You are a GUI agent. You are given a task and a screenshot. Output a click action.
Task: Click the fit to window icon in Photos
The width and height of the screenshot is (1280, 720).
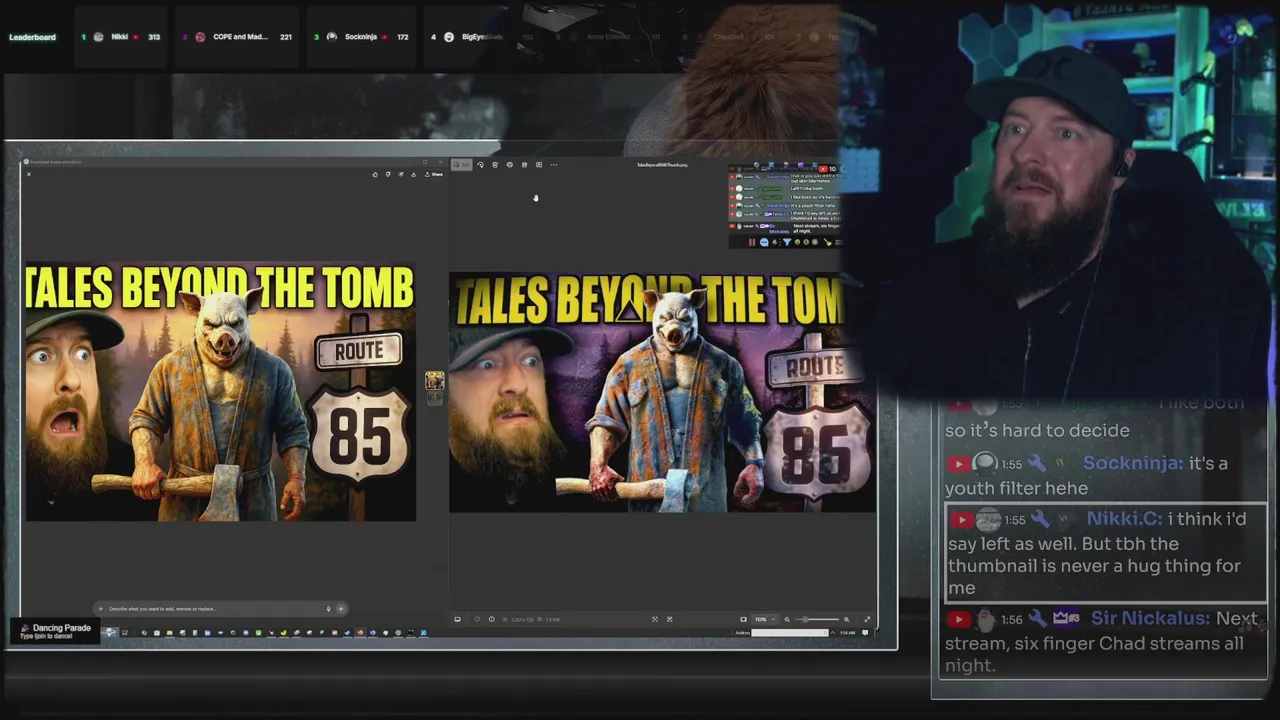(x=655, y=619)
